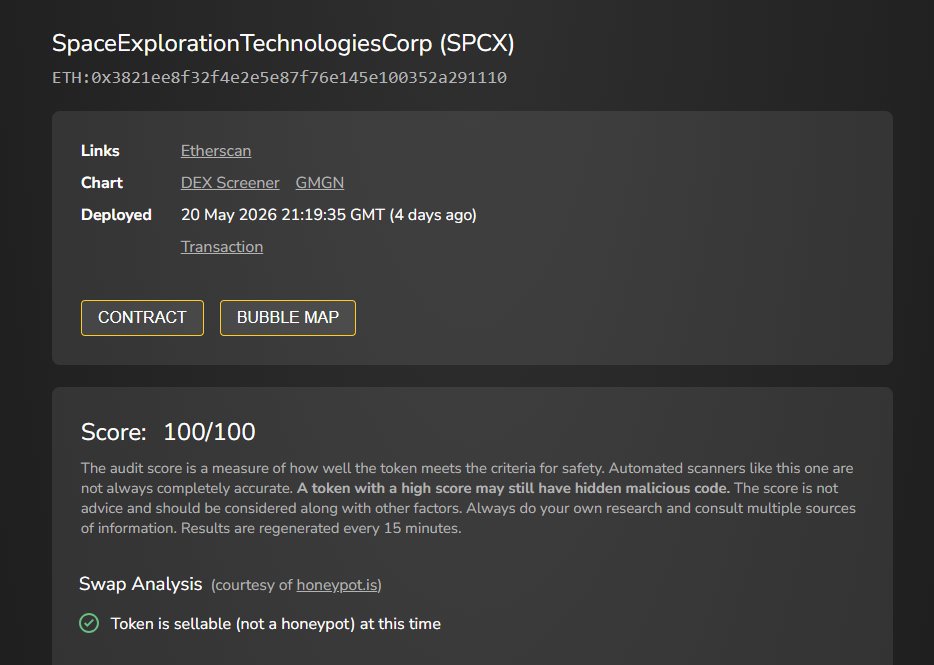Open the GMGN chart link
The image size is (934, 665).
319,183
